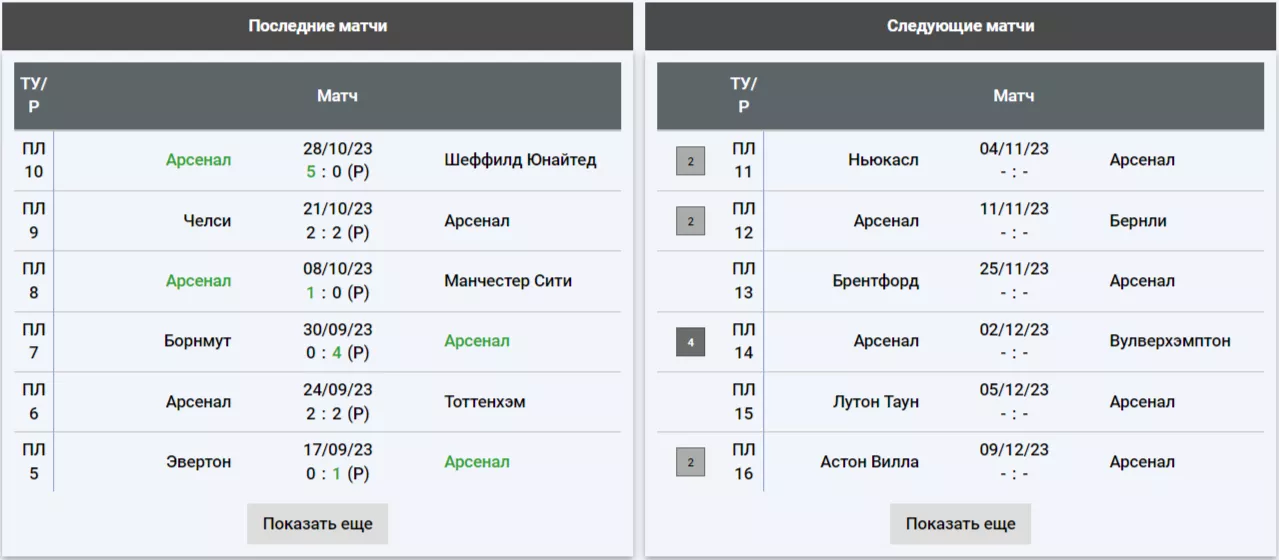Select Лутон Таун in the 05/12/23 fixture
Viewport: 1279px width, 560px height.
click(875, 402)
